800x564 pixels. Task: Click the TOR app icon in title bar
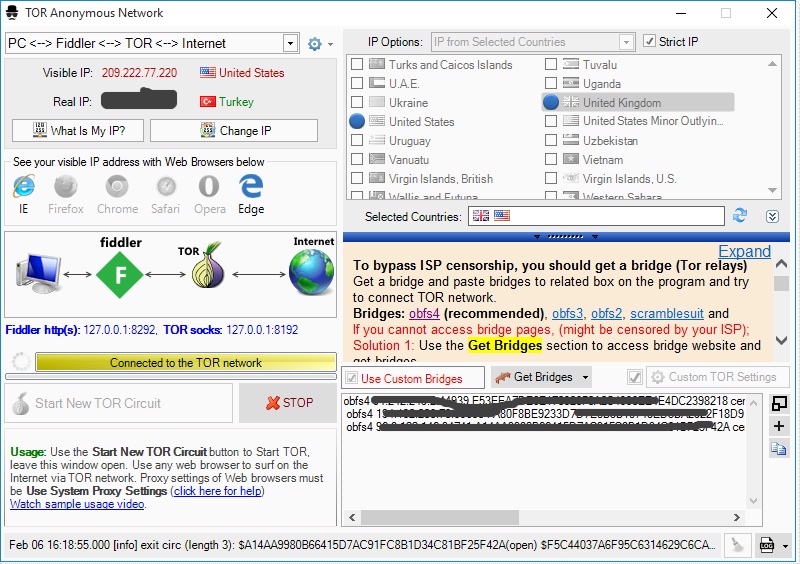12,13
